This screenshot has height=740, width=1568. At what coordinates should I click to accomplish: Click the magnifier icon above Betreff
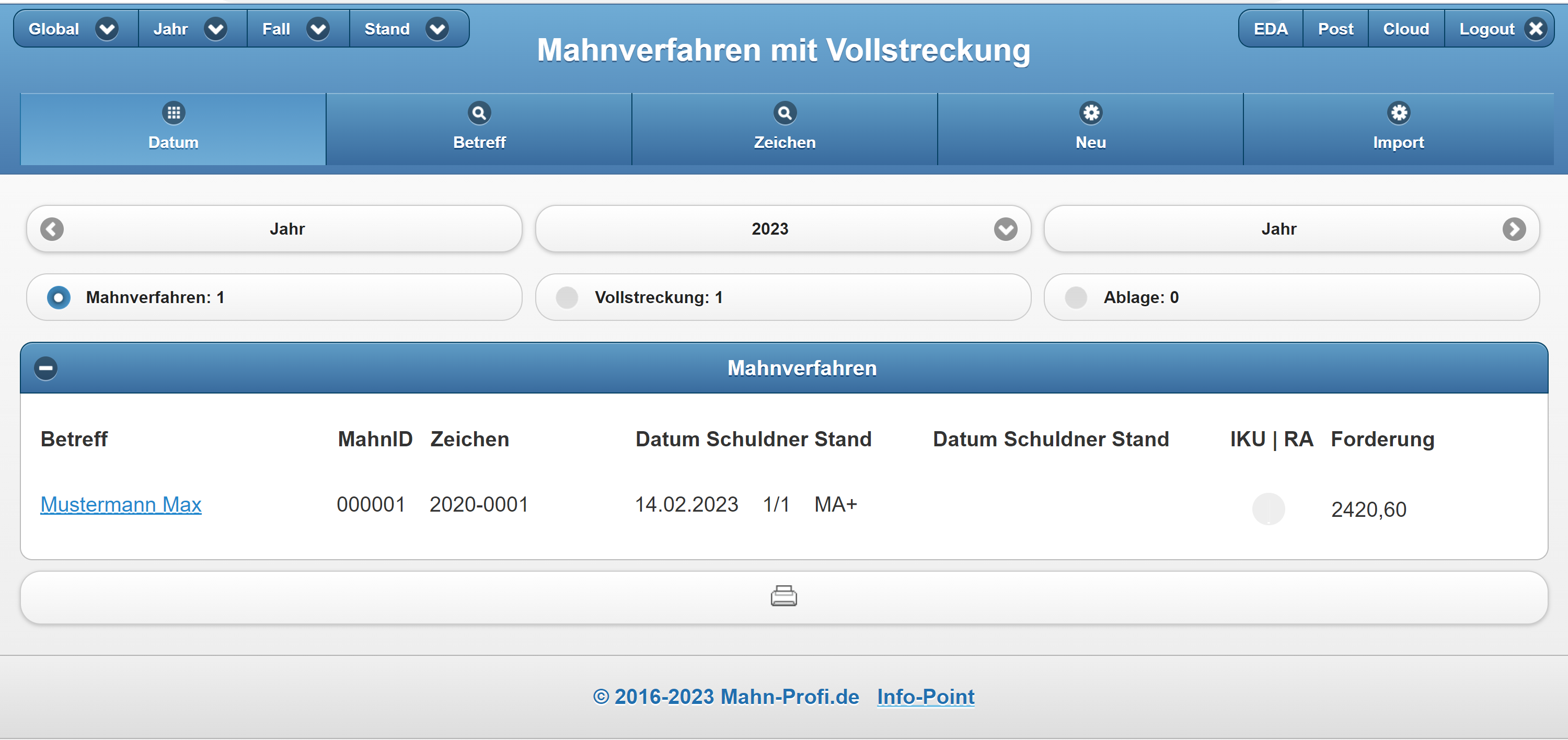coord(479,112)
